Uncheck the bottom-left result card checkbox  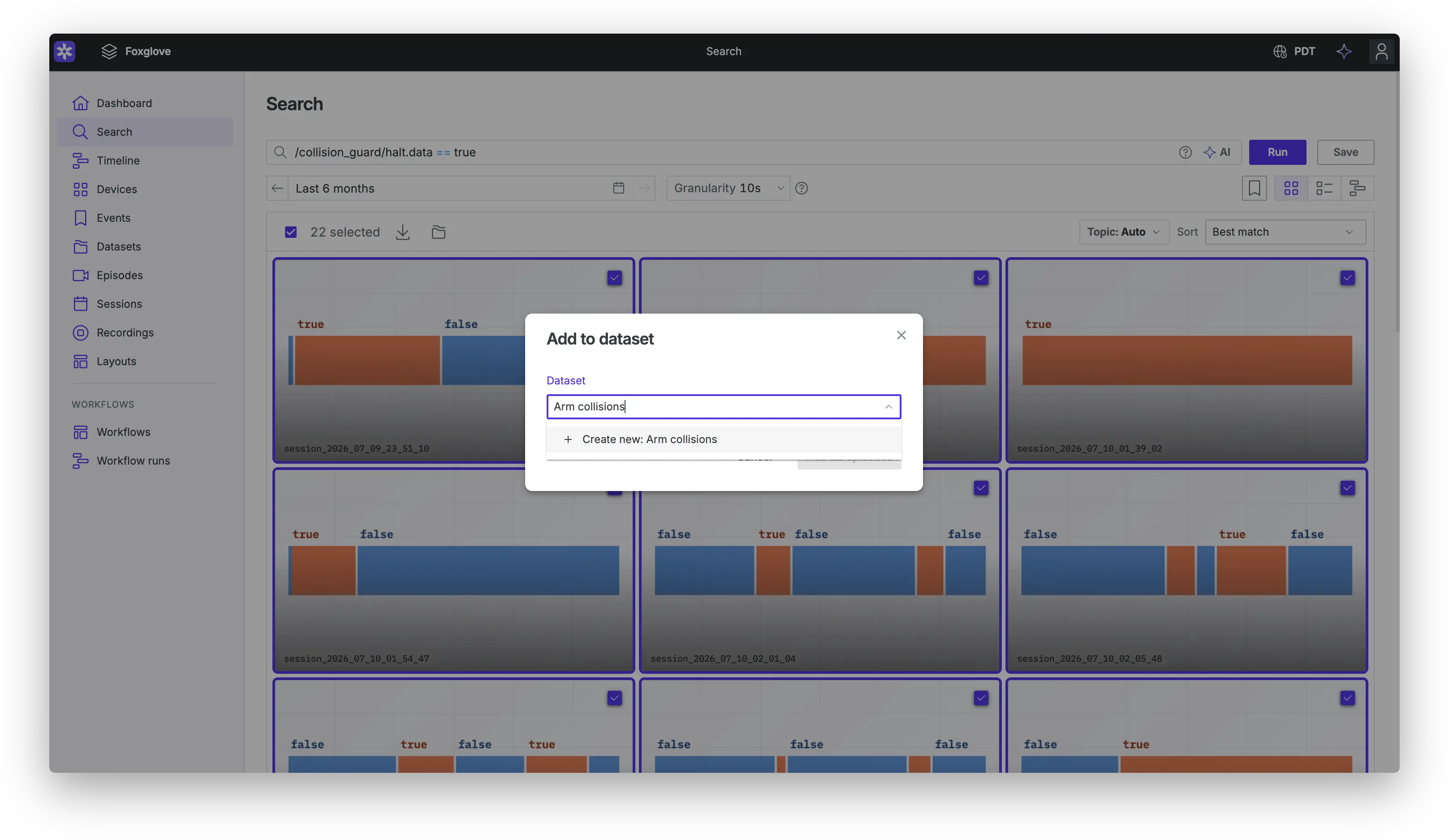tap(615, 698)
